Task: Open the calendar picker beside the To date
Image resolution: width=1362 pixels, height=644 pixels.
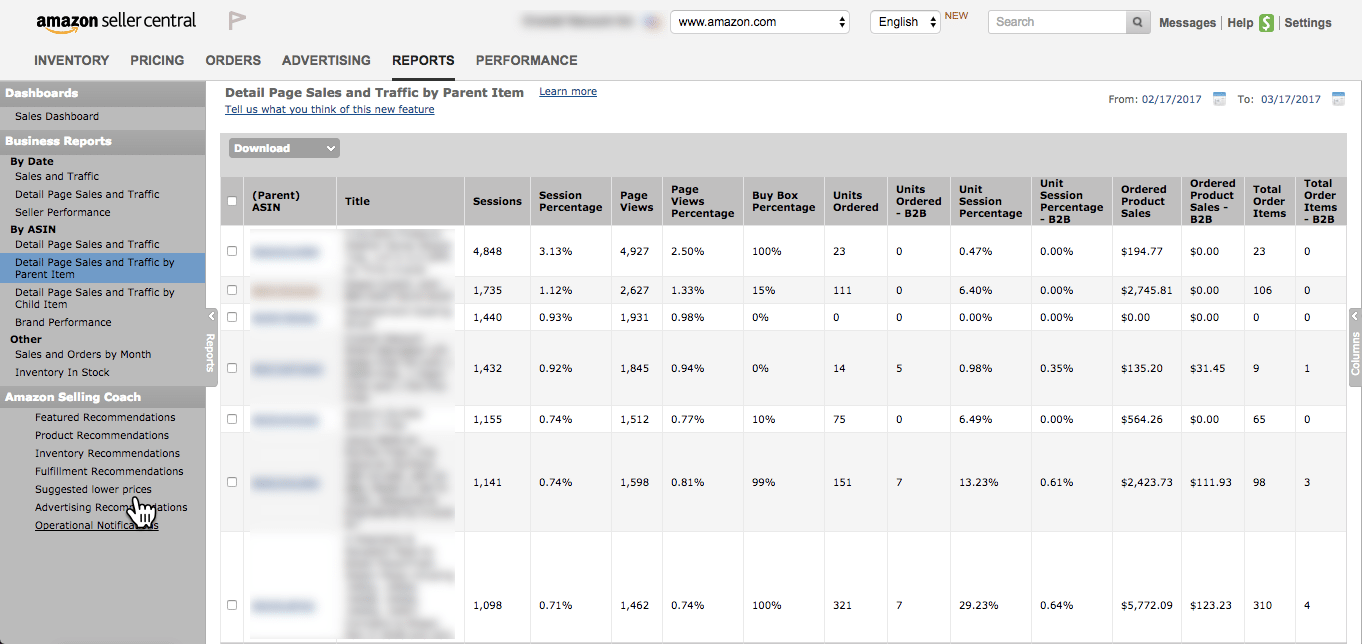Action: 1338,99
